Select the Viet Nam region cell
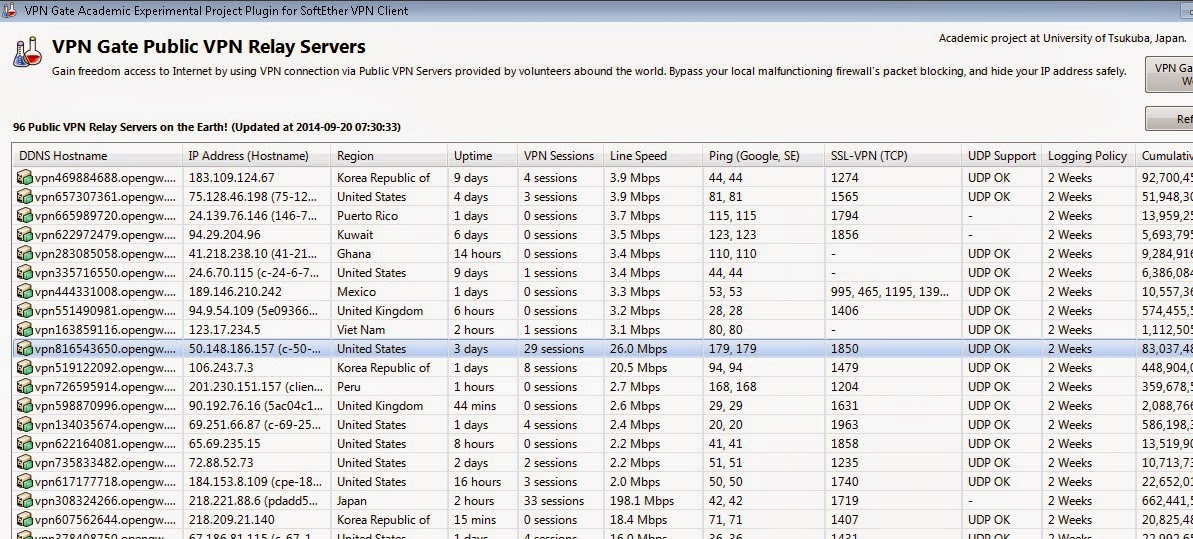This screenshot has height=539, width=1193. click(x=361, y=330)
